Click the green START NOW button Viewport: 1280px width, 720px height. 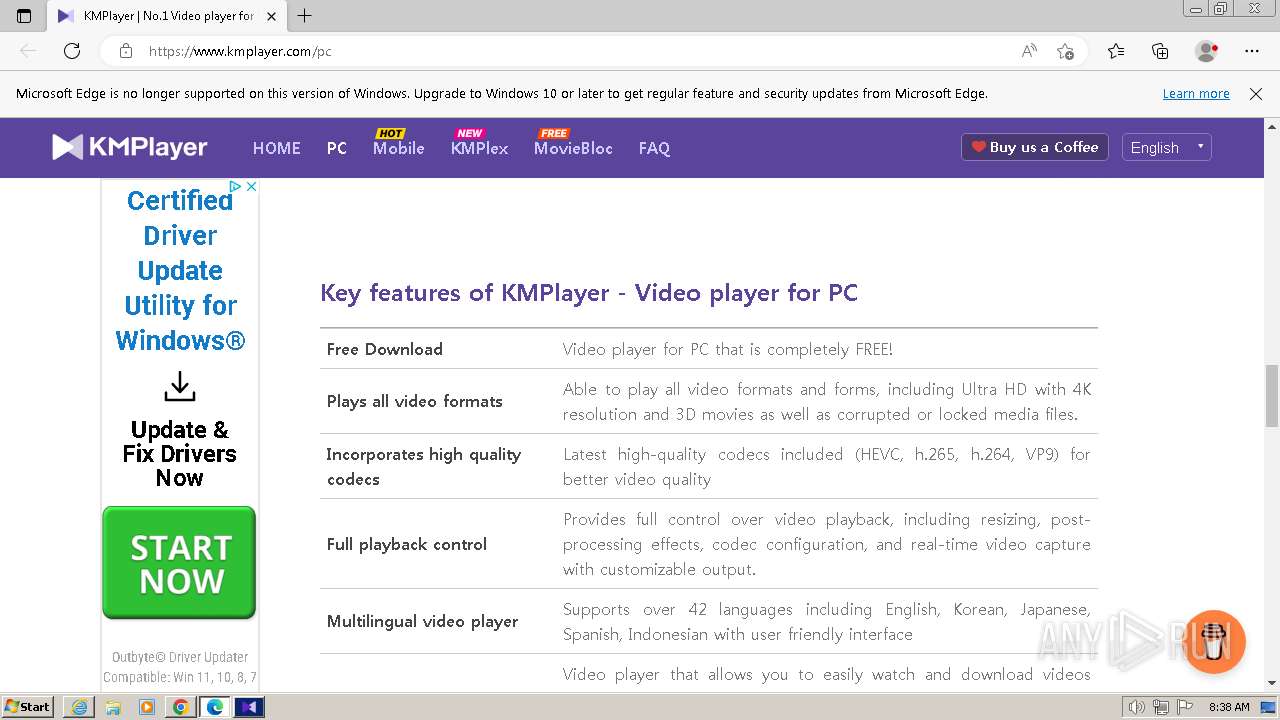click(x=179, y=563)
